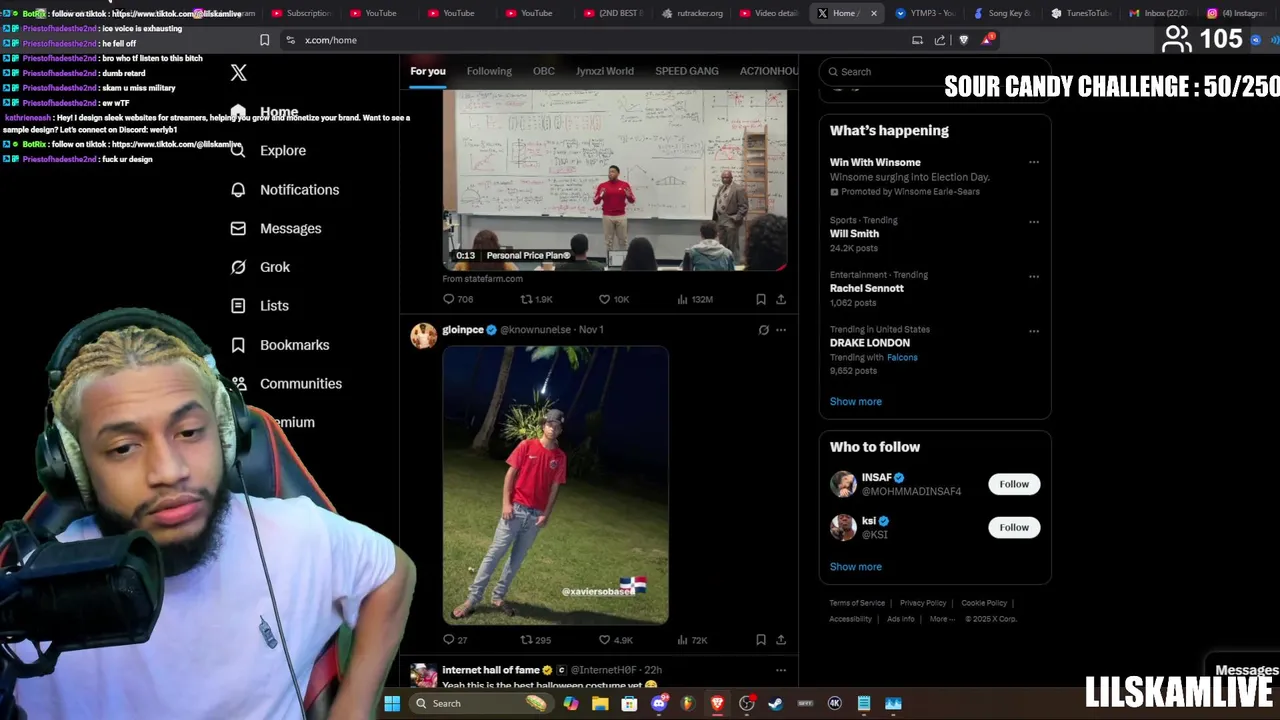Open more options for Rachel Sennott trend
This screenshot has width=1280, height=720.
coord(1034,276)
